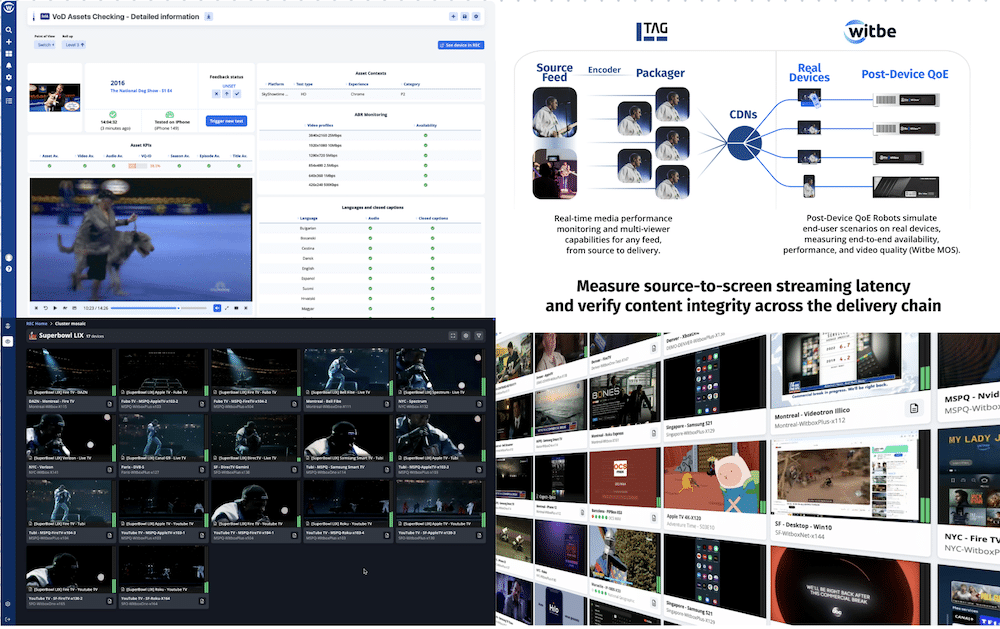Open the list icon in the VoD sidebar
Viewport: 1000px width, 629px height.
tap(9, 101)
